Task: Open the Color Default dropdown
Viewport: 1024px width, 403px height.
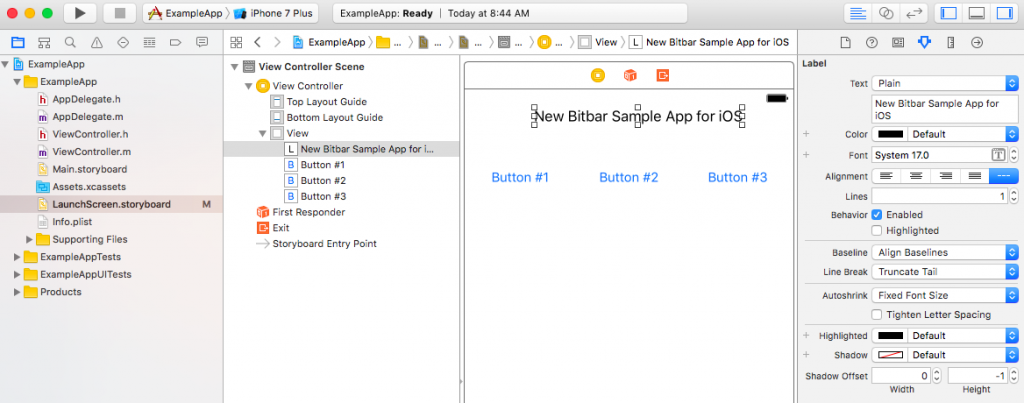Action: click(963, 134)
